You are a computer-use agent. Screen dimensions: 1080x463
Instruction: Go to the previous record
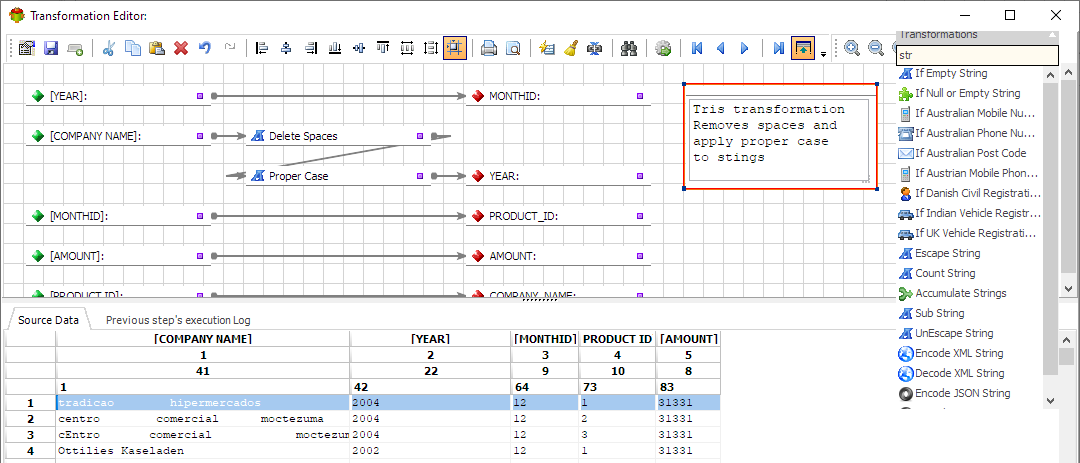coord(720,48)
